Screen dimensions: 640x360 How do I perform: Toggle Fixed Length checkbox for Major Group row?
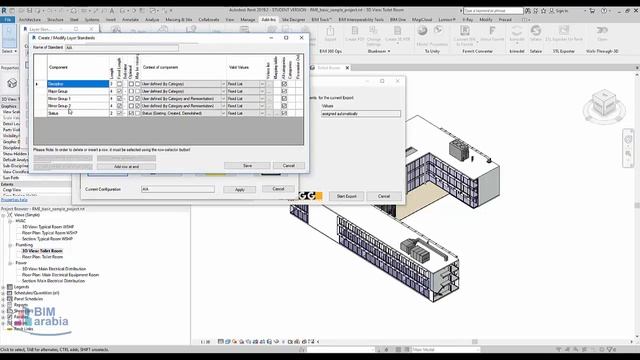click(x=119, y=91)
